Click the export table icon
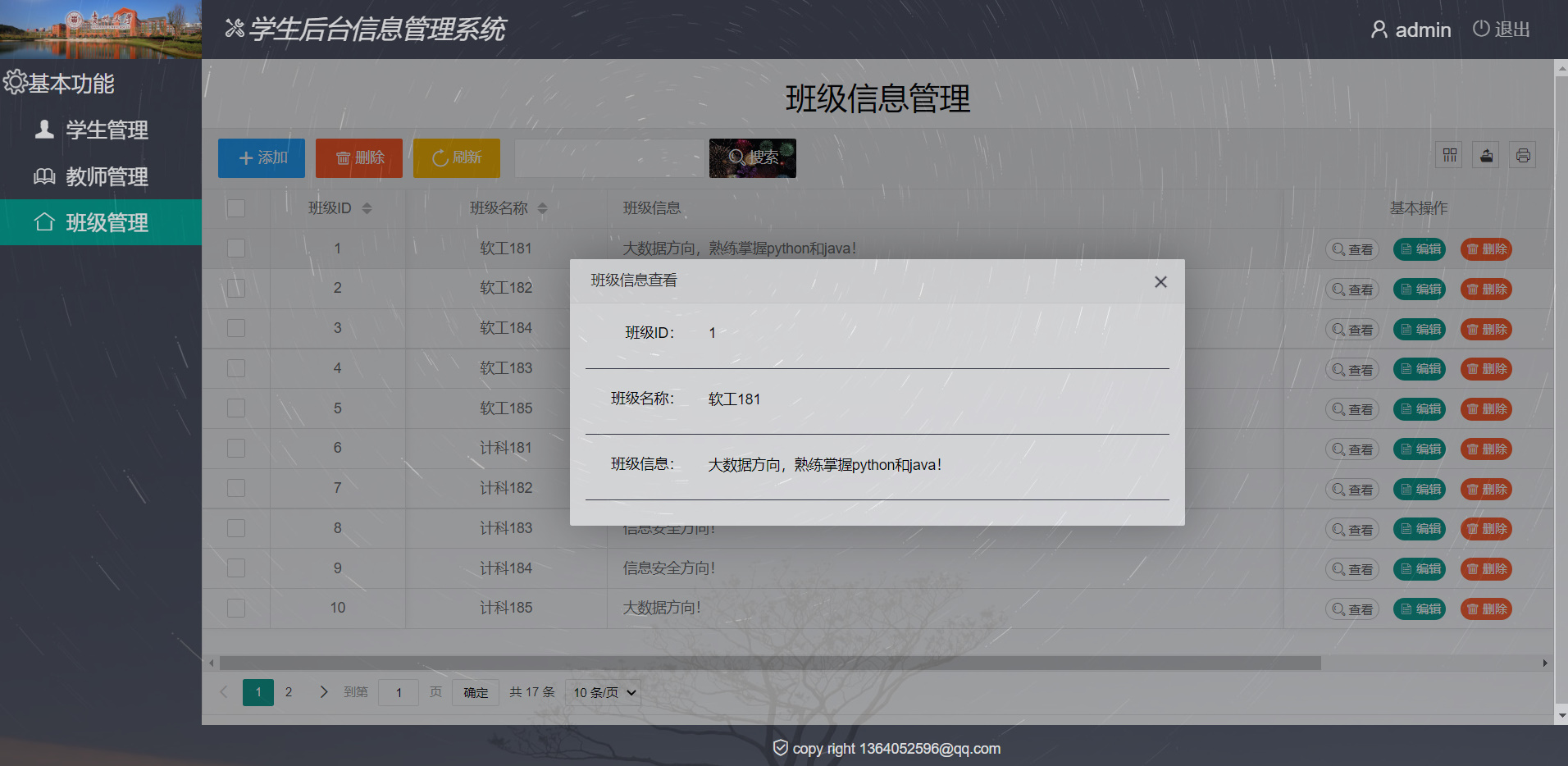The image size is (1568, 766). pyautogui.click(x=1487, y=155)
